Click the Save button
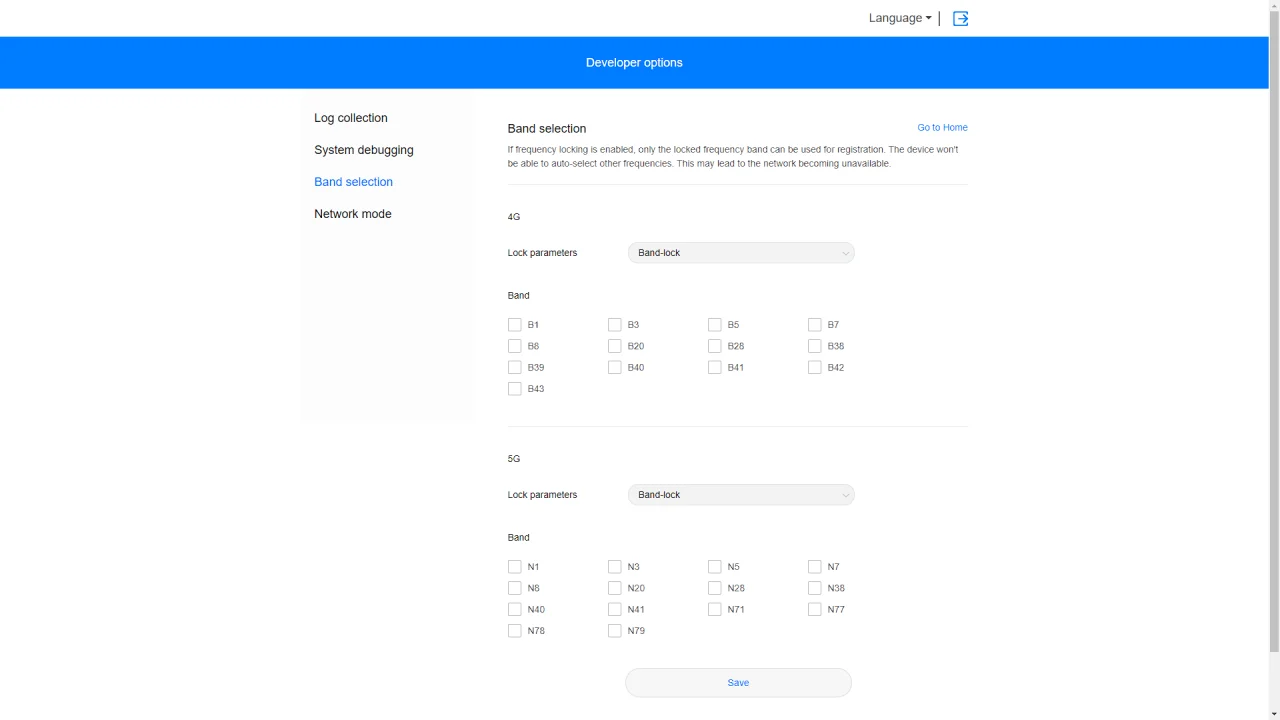Image resolution: width=1280 pixels, height=720 pixels. pos(738,682)
